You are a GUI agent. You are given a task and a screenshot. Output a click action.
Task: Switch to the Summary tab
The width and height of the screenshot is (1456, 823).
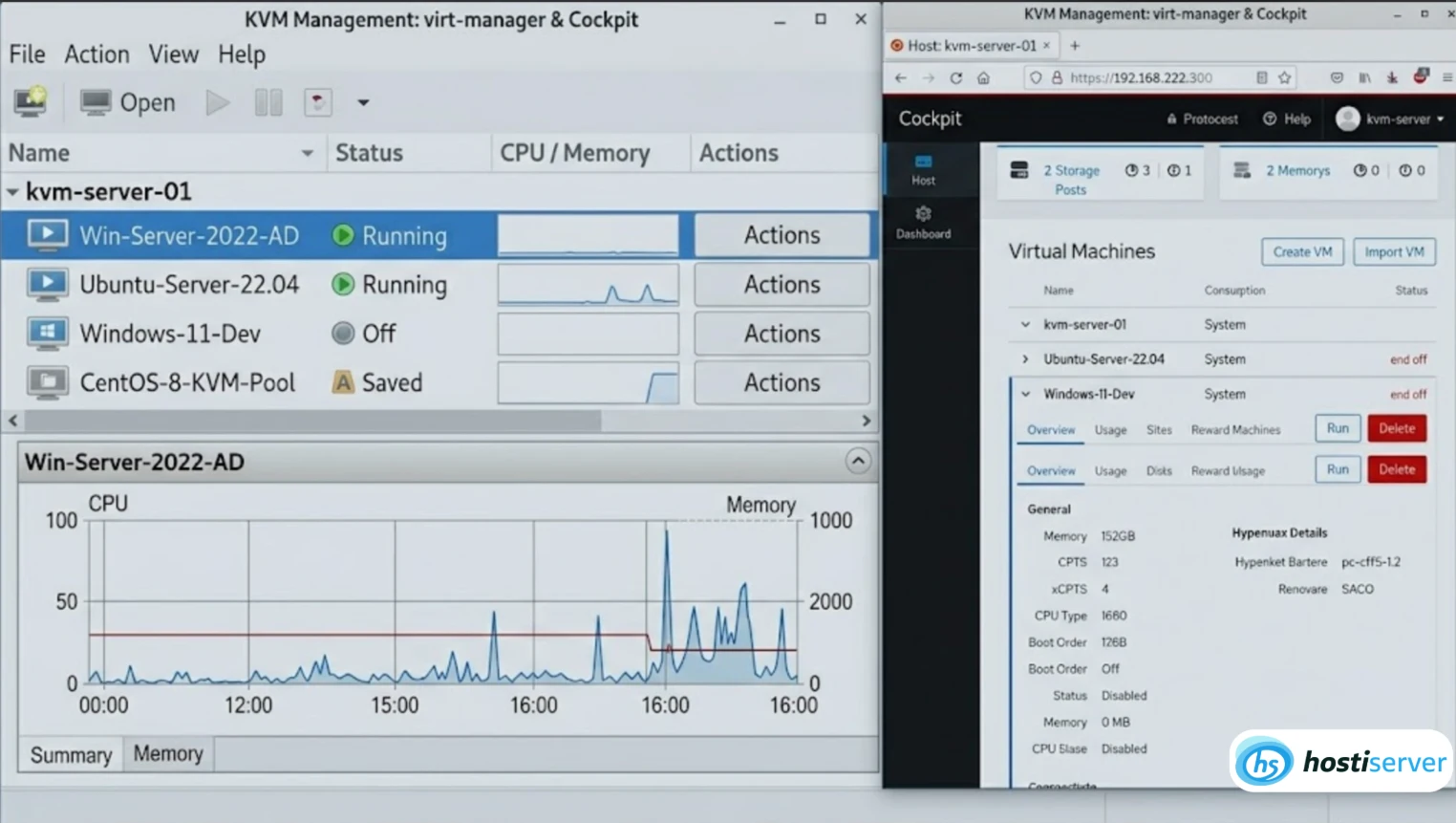coord(71,755)
